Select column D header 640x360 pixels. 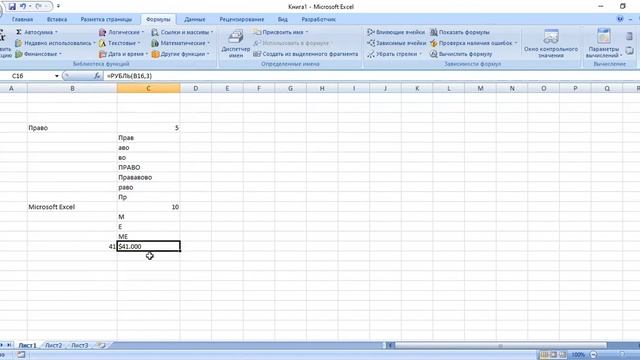pos(196,88)
